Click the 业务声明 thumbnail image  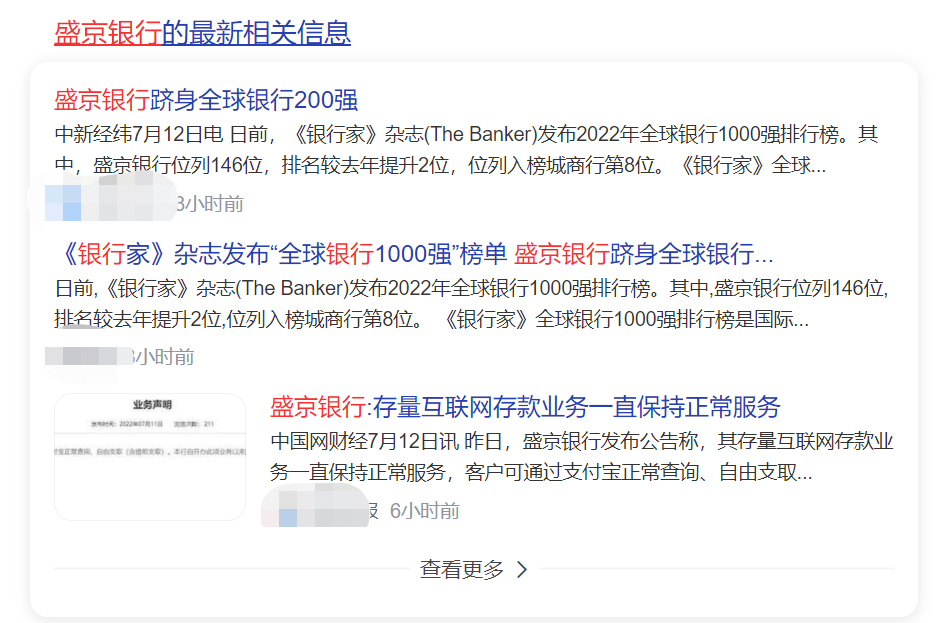pos(150,457)
